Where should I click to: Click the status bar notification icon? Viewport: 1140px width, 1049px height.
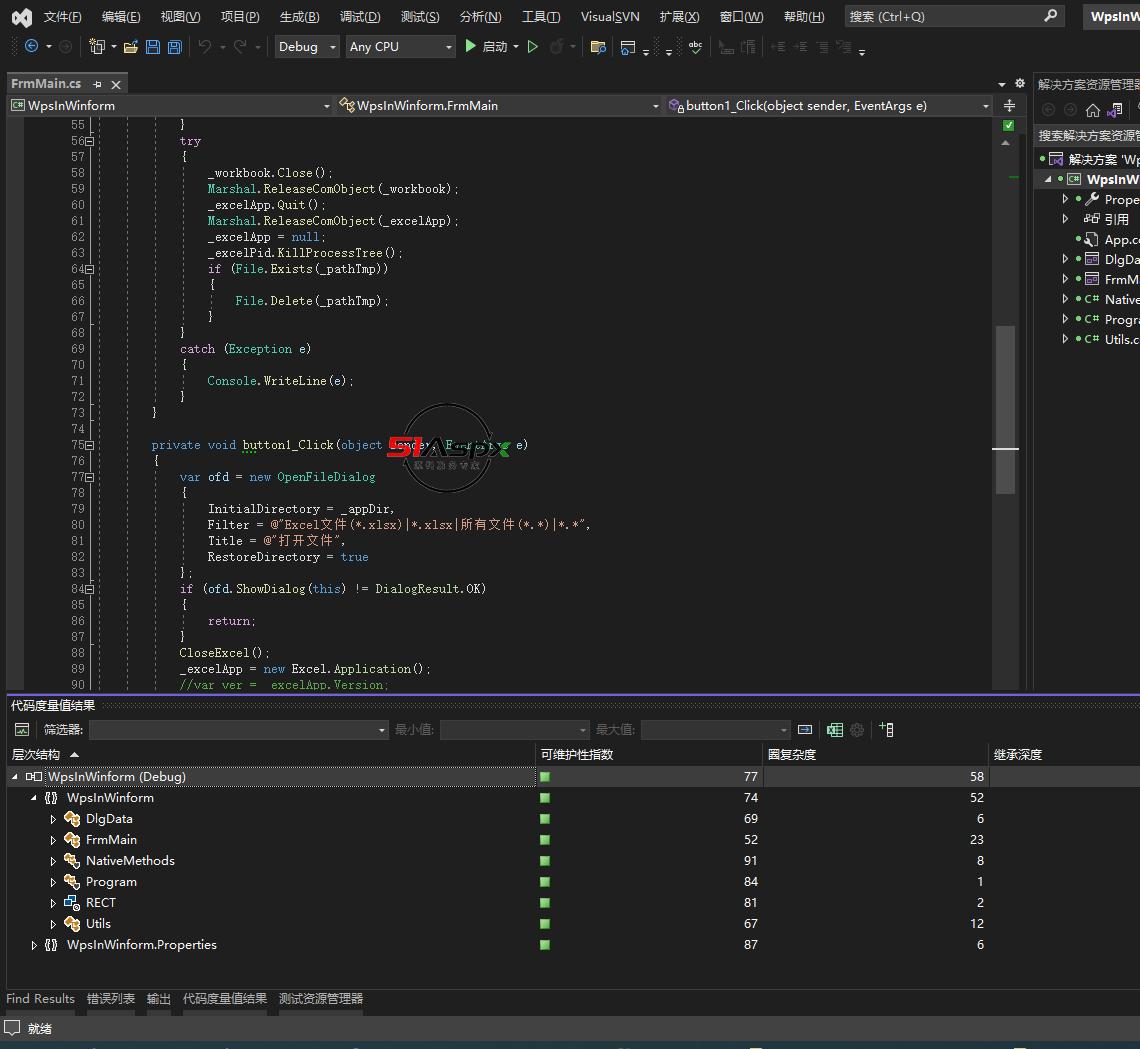click(12, 1028)
